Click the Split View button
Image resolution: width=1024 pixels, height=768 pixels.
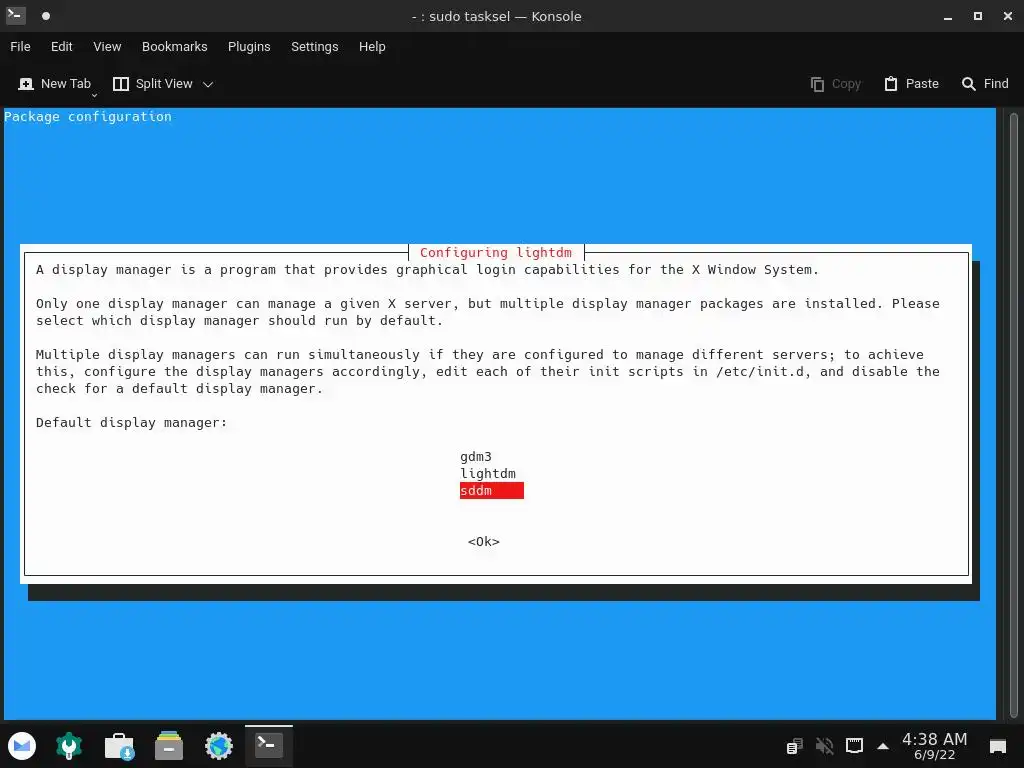point(153,84)
